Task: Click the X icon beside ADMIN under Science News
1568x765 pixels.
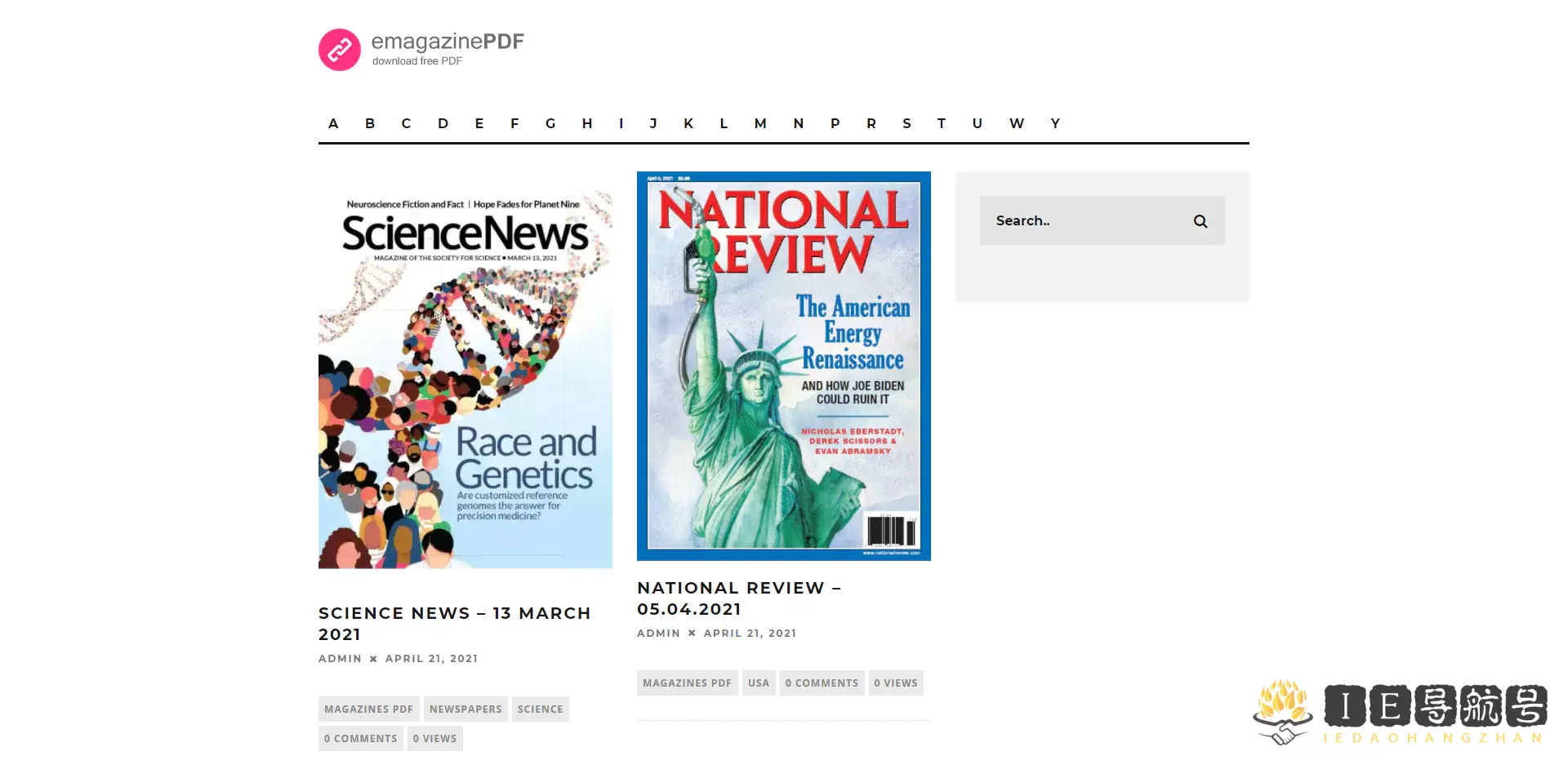Action: point(373,658)
